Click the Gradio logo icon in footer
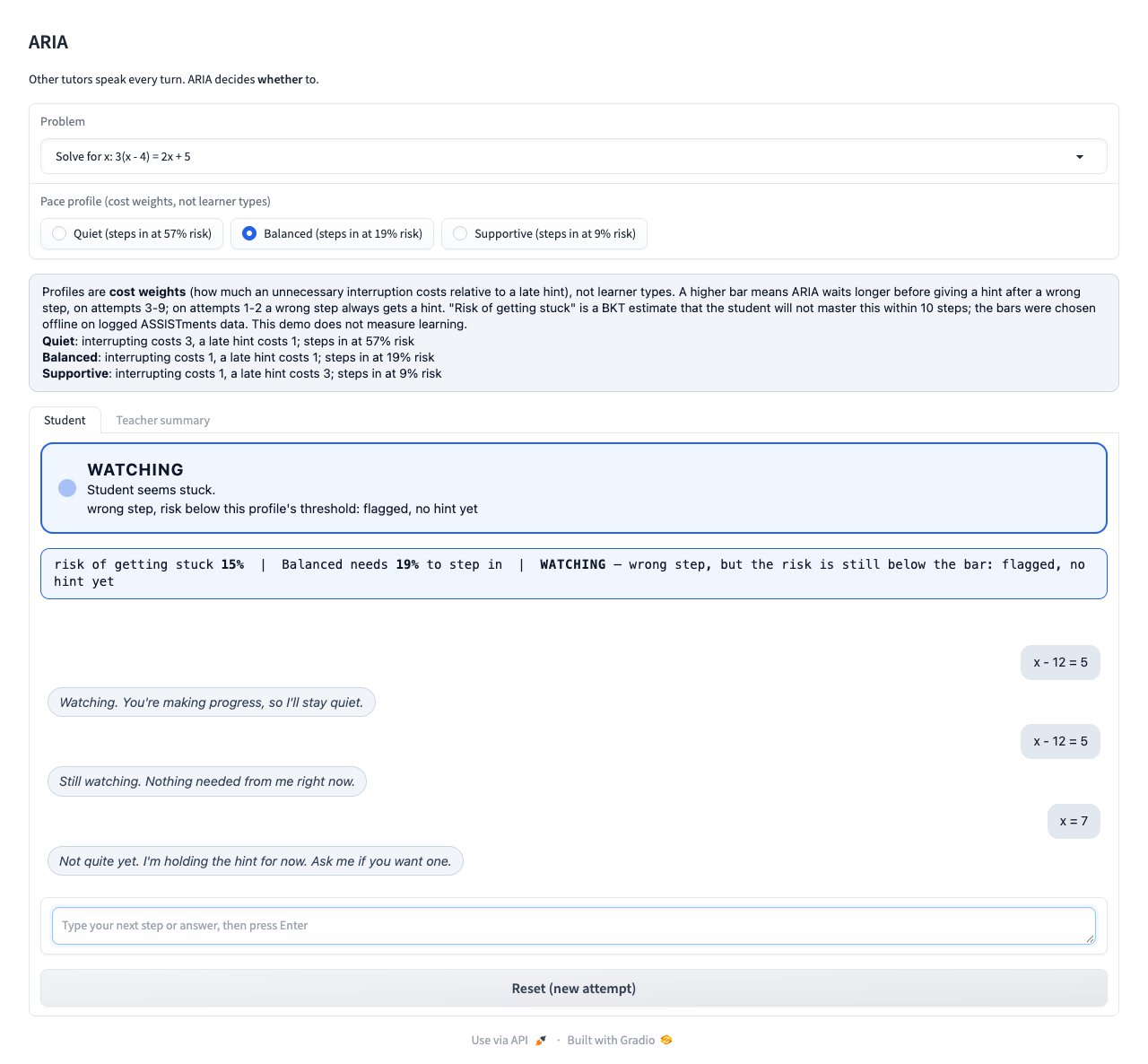1148x1064 pixels. (666, 1040)
